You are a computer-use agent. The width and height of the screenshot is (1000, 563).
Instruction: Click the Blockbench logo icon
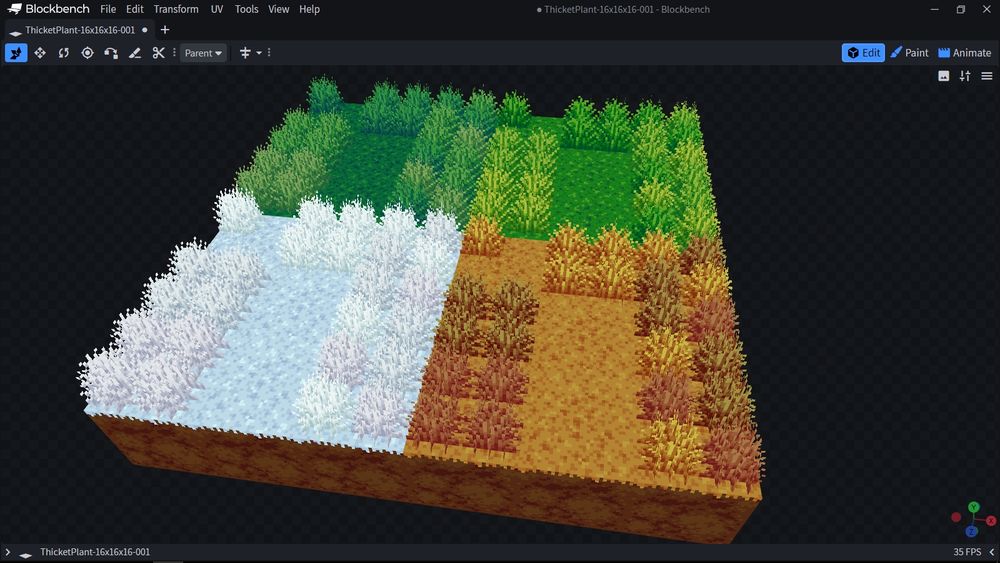tap(14, 9)
